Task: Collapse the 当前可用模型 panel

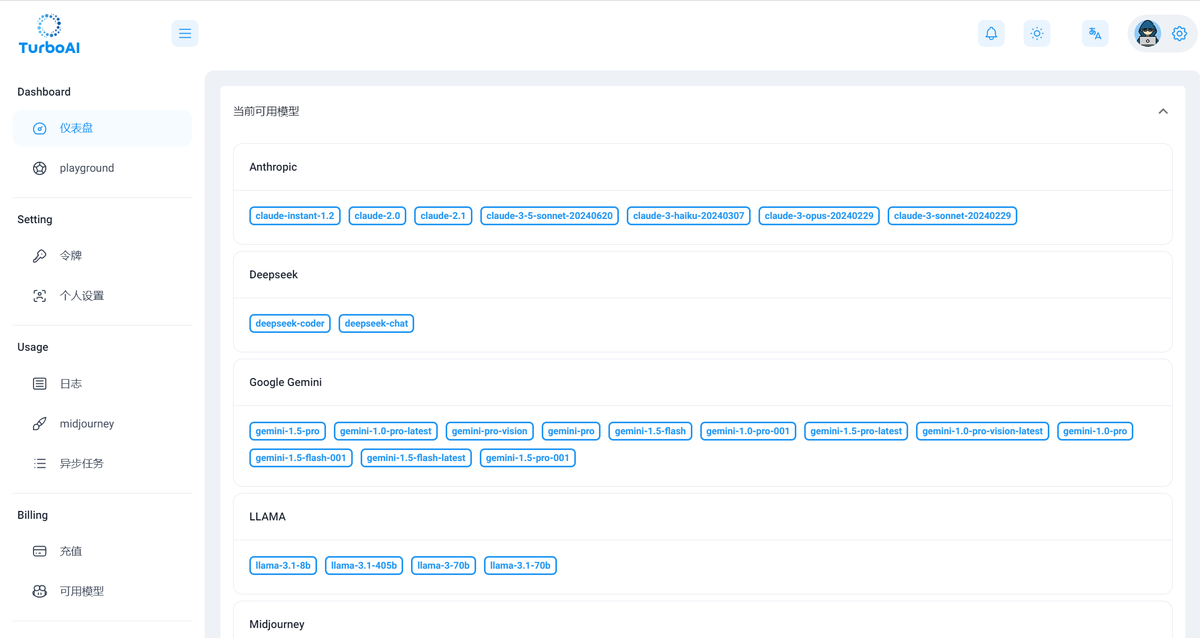Action: coord(1163,111)
